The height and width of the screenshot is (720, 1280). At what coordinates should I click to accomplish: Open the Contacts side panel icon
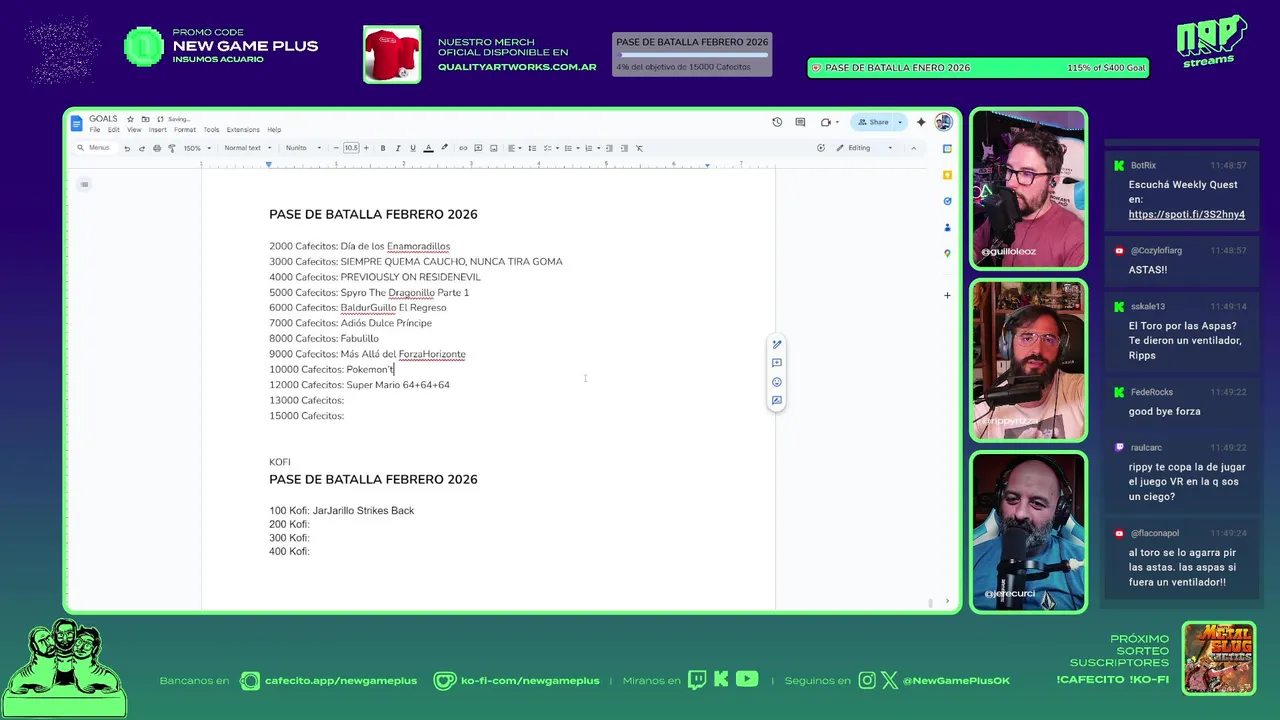click(x=947, y=227)
